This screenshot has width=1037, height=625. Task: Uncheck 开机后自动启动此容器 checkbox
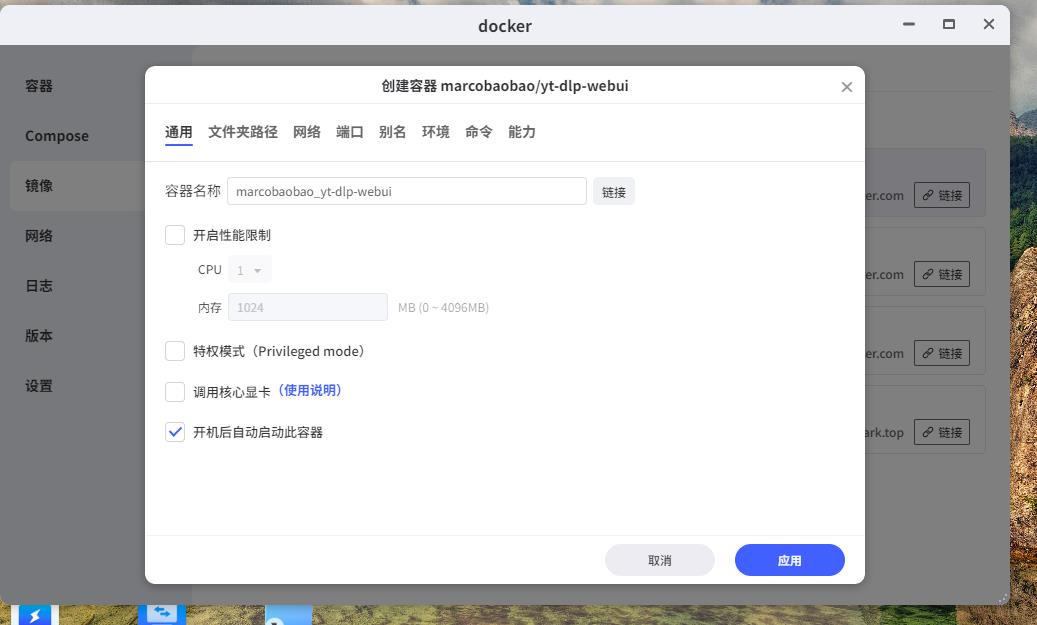pos(175,432)
